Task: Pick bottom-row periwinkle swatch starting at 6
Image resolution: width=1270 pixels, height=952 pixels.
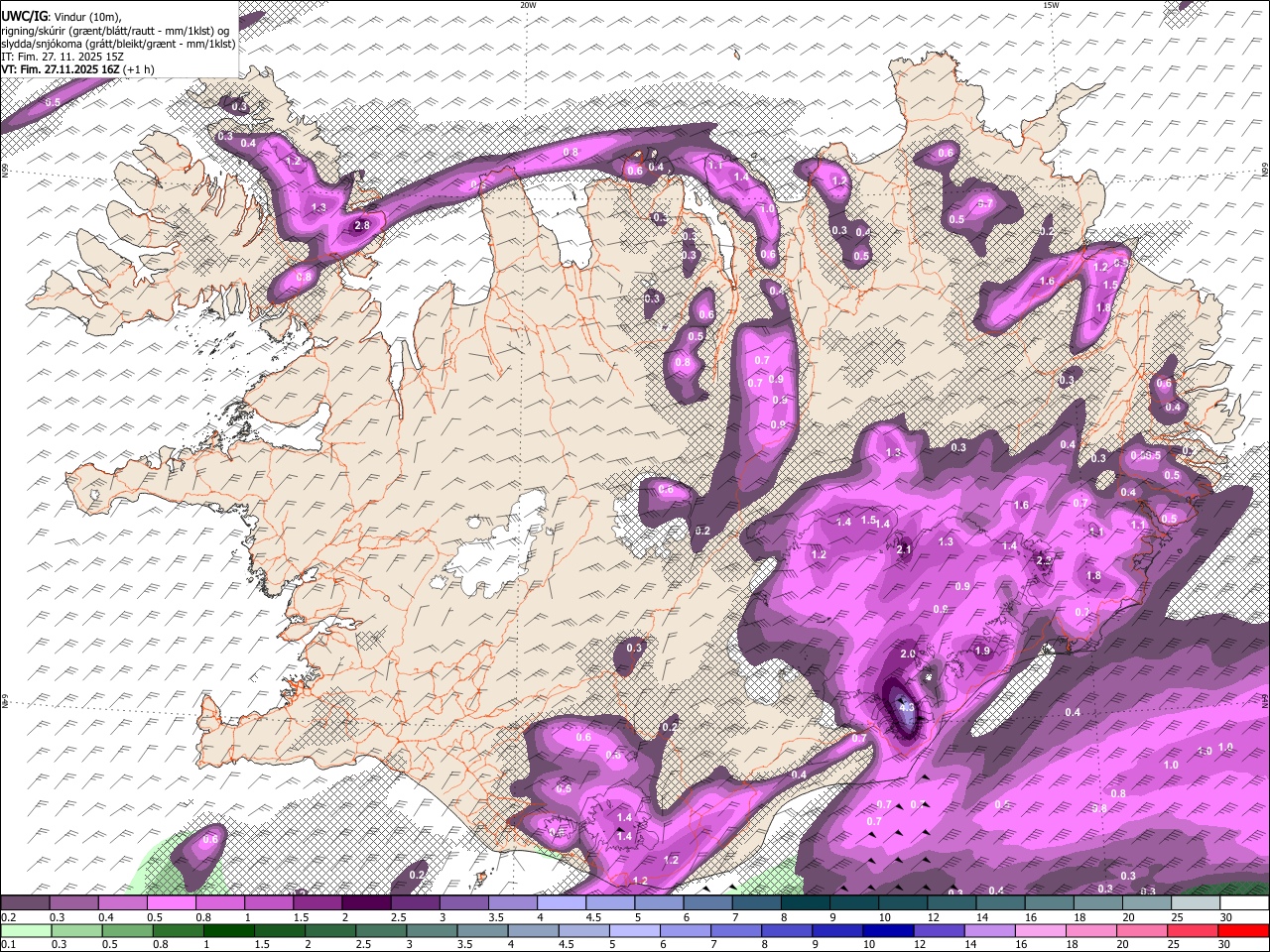Action: pos(686,930)
